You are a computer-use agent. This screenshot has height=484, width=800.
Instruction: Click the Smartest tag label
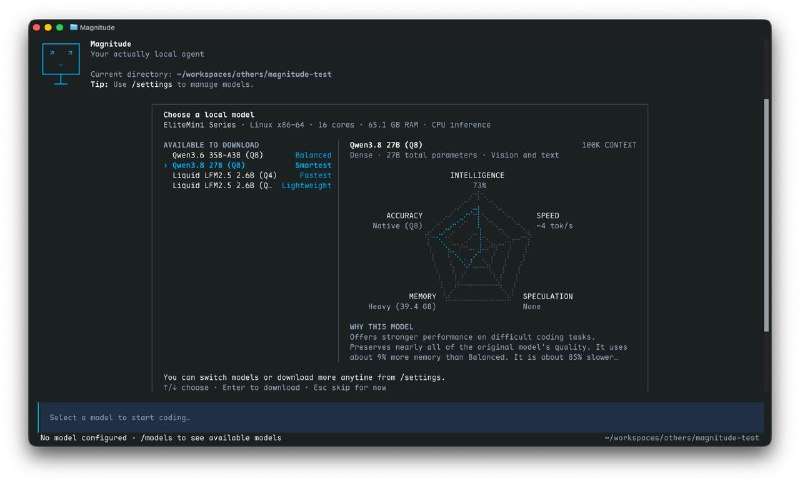(313, 165)
